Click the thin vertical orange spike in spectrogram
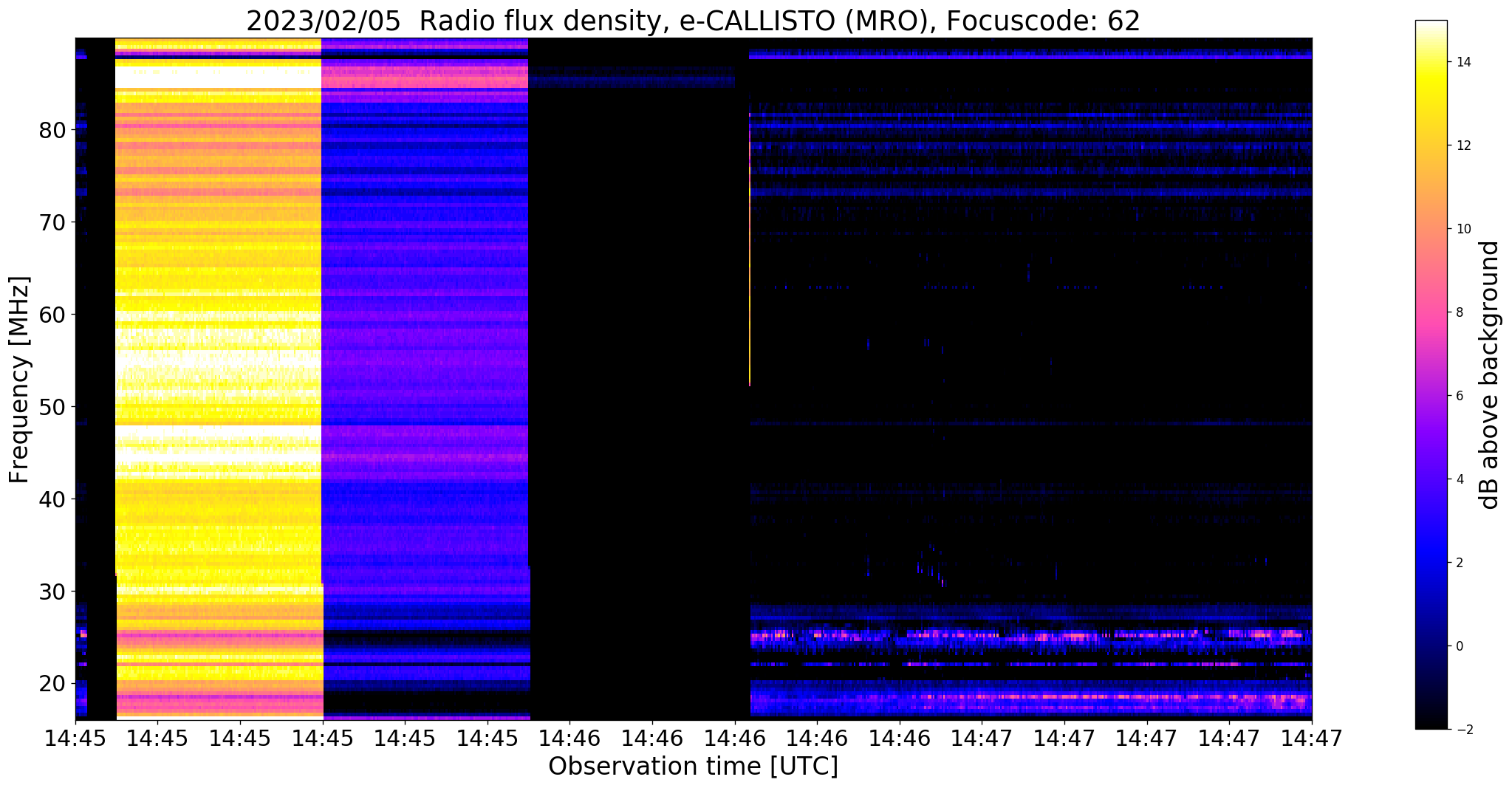The width and height of the screenshot is (1512, 788). [750, 249]
